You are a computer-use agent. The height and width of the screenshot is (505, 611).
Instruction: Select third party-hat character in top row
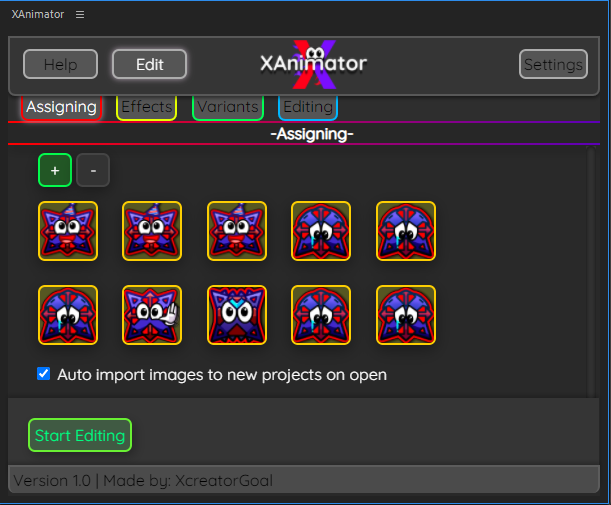[x=237, y=231]
